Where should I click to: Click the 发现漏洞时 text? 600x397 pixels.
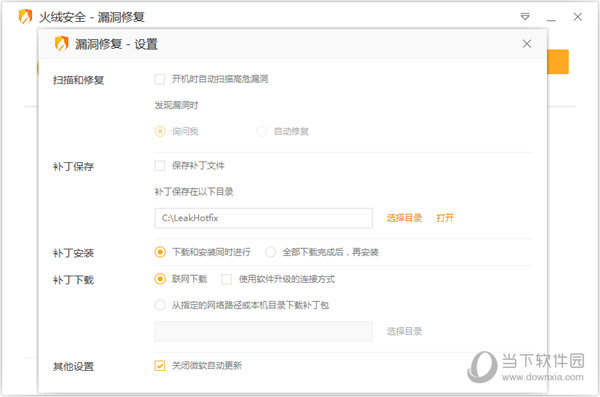coord(176,105)
